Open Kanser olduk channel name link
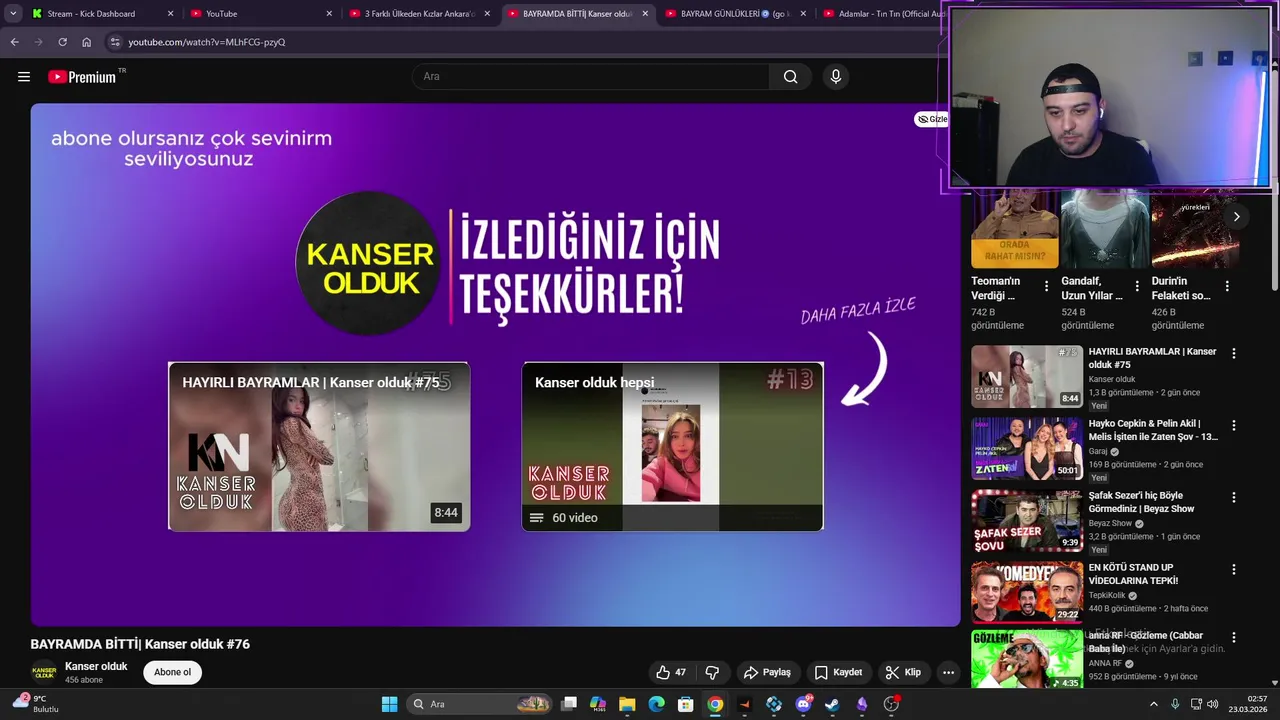1280x720 pixels. (96, 666)
